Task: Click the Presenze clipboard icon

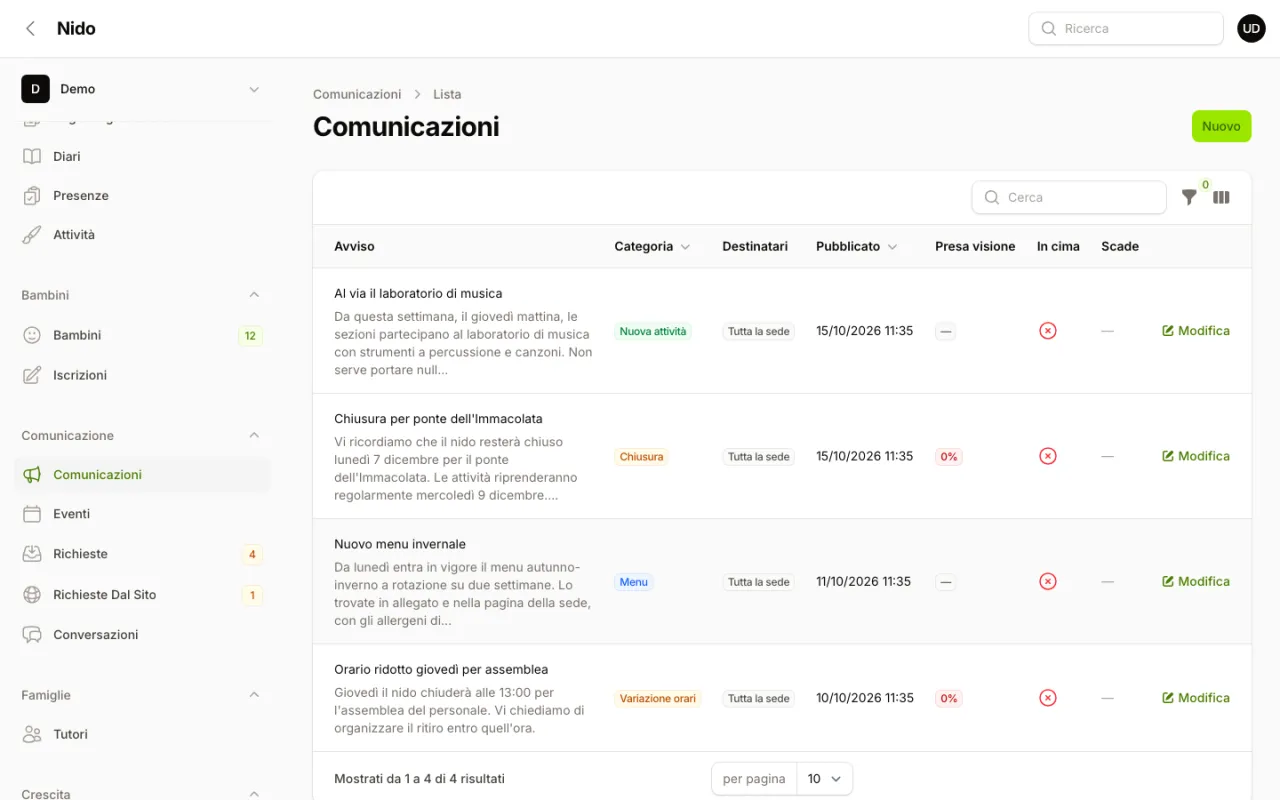Action: click(33, 195)
